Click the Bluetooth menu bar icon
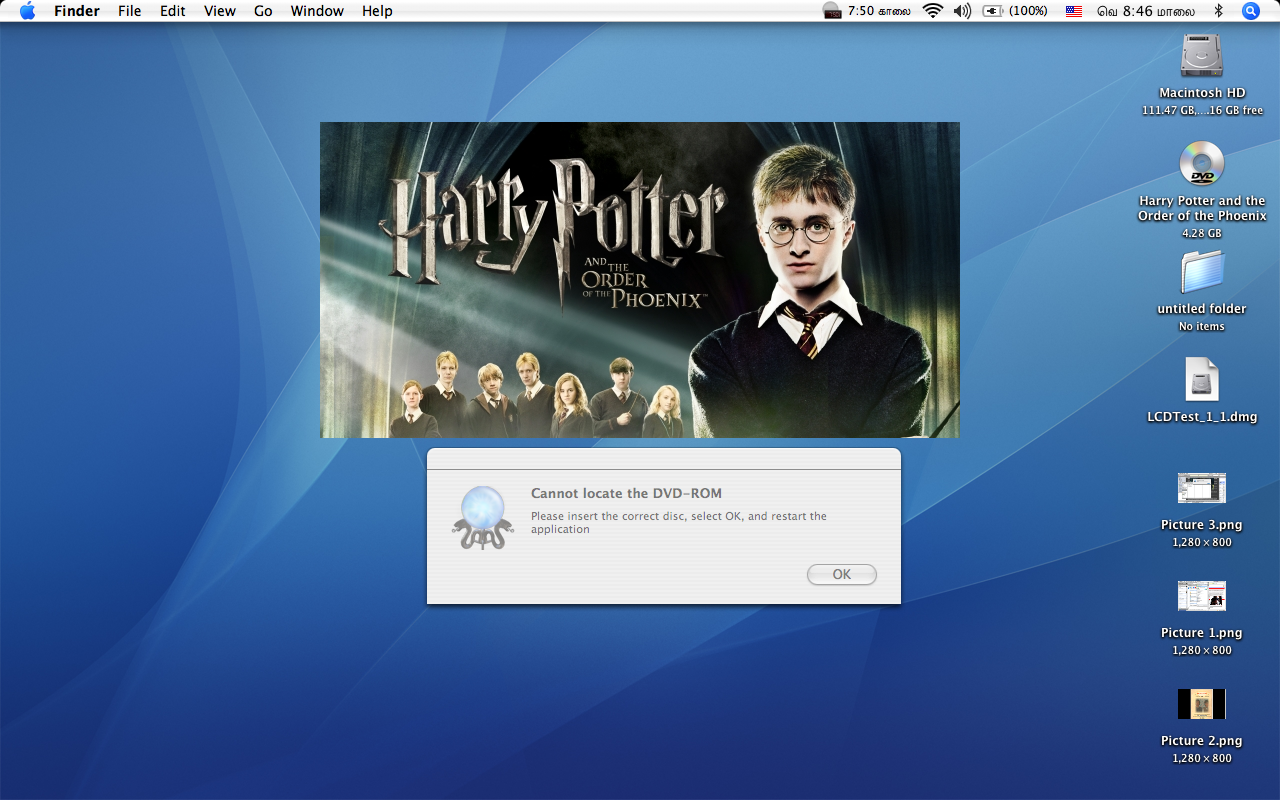Viewport: 1280px width, 800px height. pyautogui.click(x=1218, y=11)
